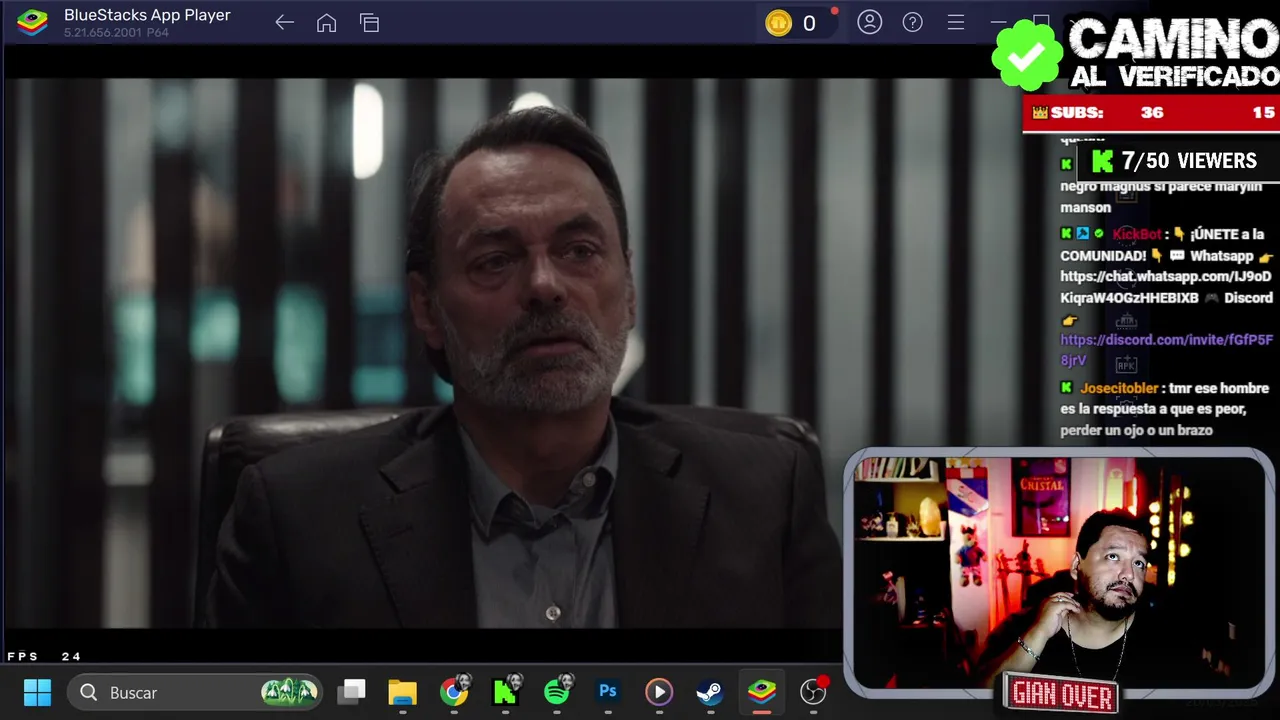Click the search highlight flowers icon
This screenshot has height=720, width=1280.
289,692
